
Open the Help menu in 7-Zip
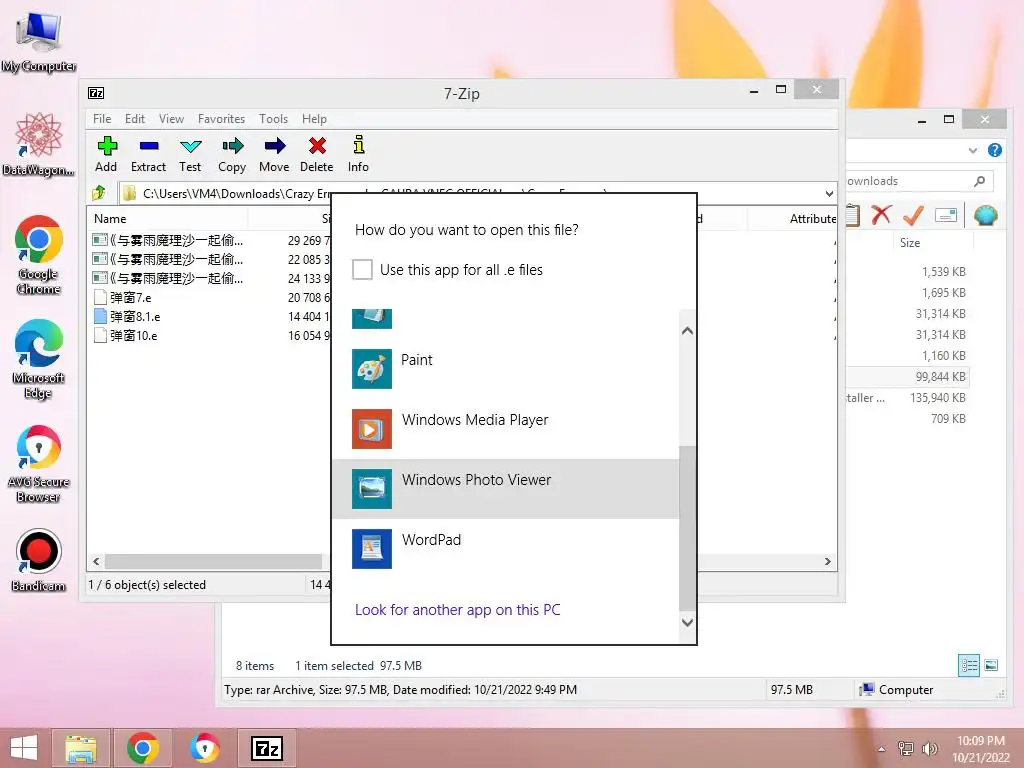tap(314, 119)
